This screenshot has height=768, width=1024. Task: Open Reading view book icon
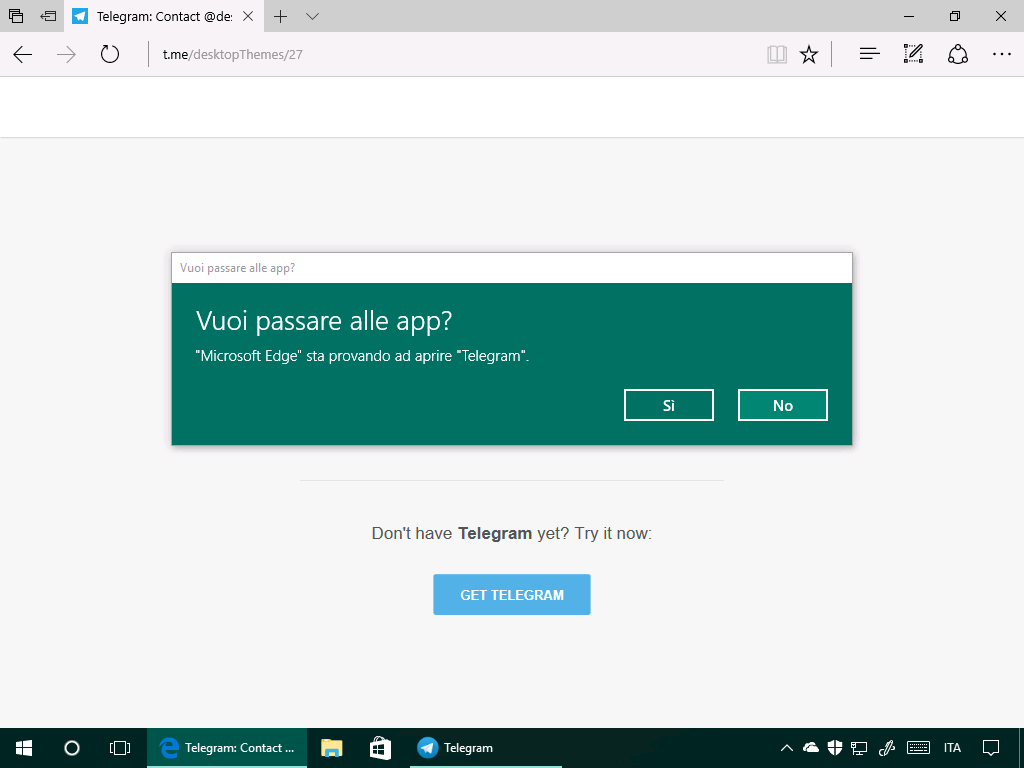tap(776, 54)
